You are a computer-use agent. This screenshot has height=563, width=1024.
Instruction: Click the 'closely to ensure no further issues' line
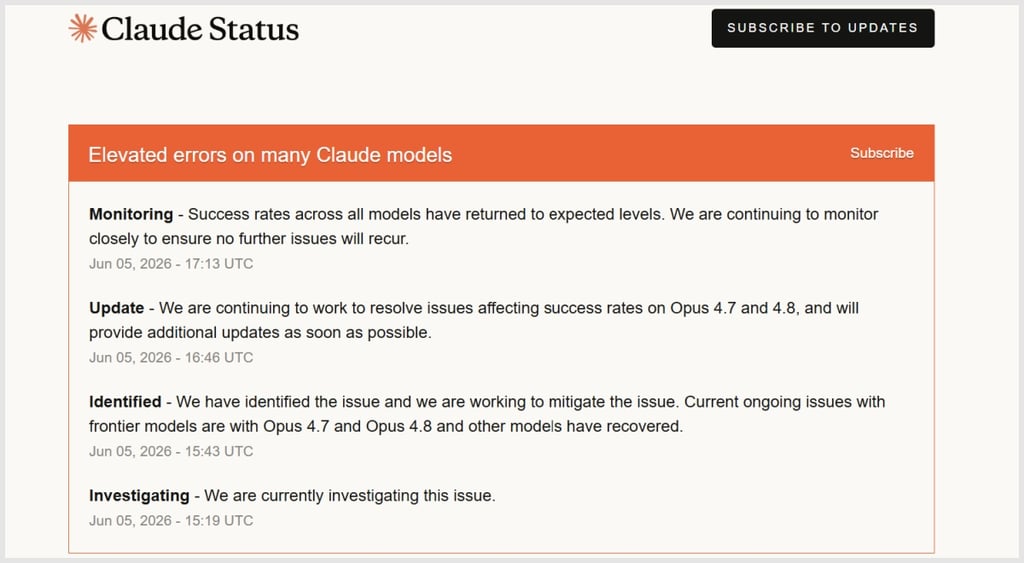coord(249,239)
